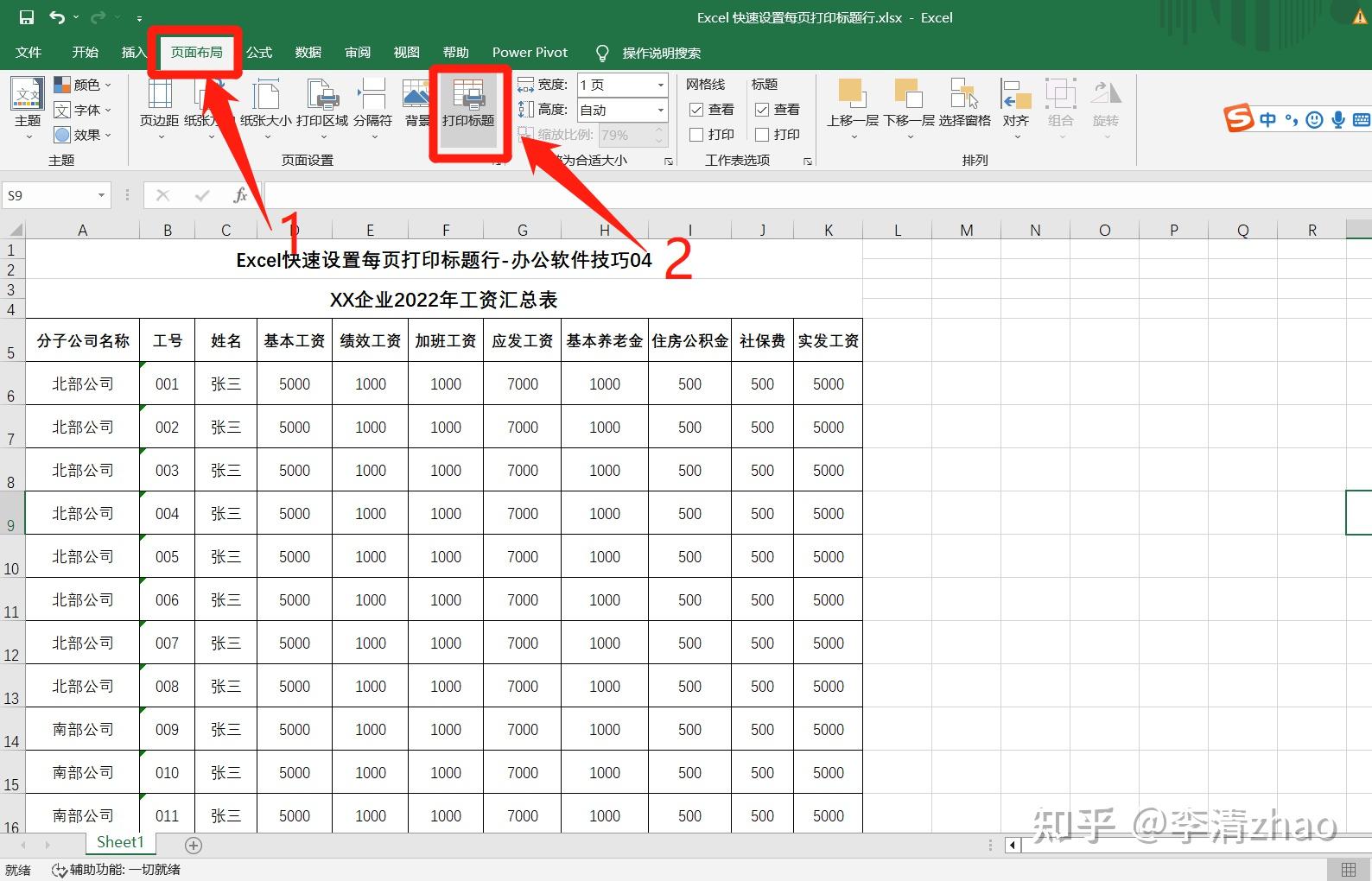Open the theme Effects (效果) menu
Viewport: 1372px width, 881px height.
click(83, 135)
